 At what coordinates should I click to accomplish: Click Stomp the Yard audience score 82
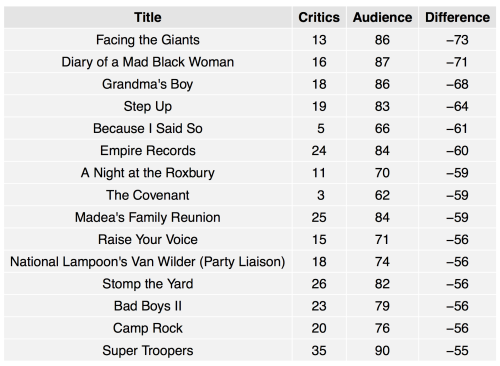382,284
